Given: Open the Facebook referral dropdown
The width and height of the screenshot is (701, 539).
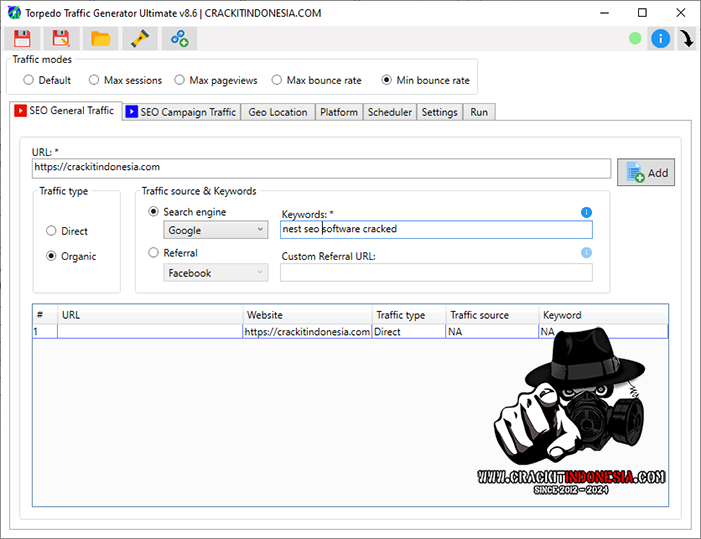Looking at the screenshot, I should (x=215, y=272).
